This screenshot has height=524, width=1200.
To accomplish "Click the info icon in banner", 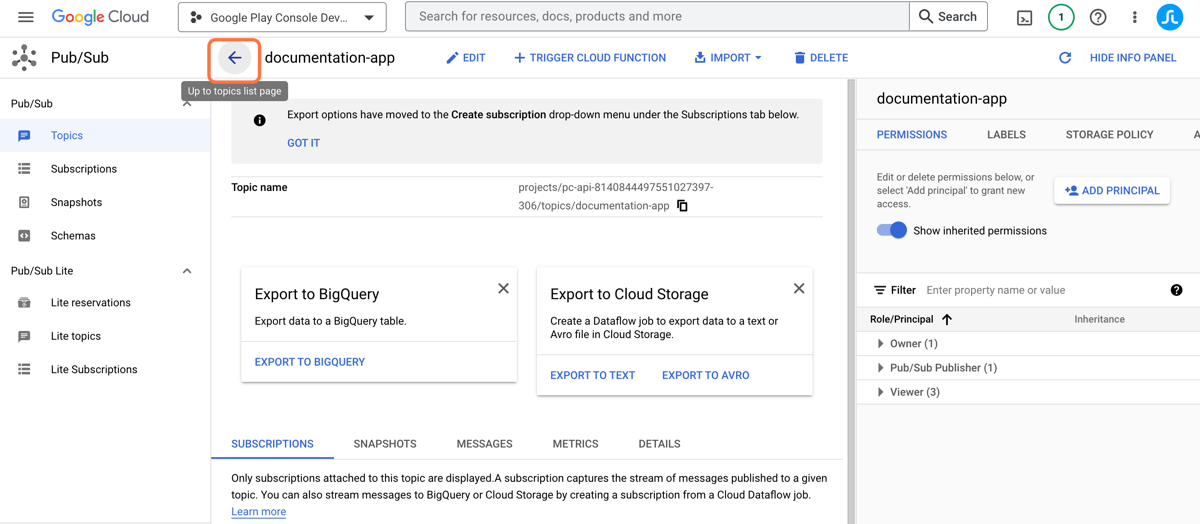I will point(259,120).
